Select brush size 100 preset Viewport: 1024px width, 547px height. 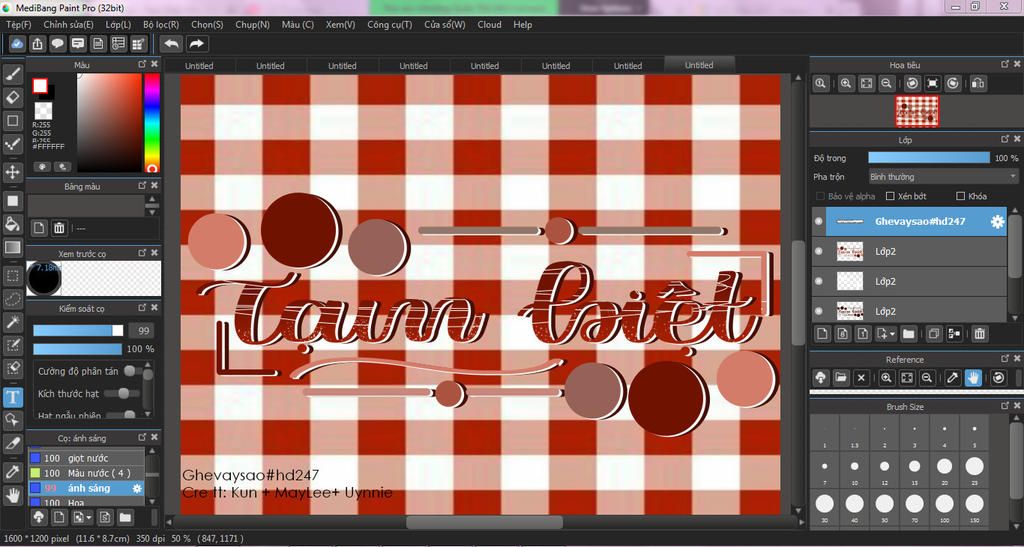coord(944,507)
